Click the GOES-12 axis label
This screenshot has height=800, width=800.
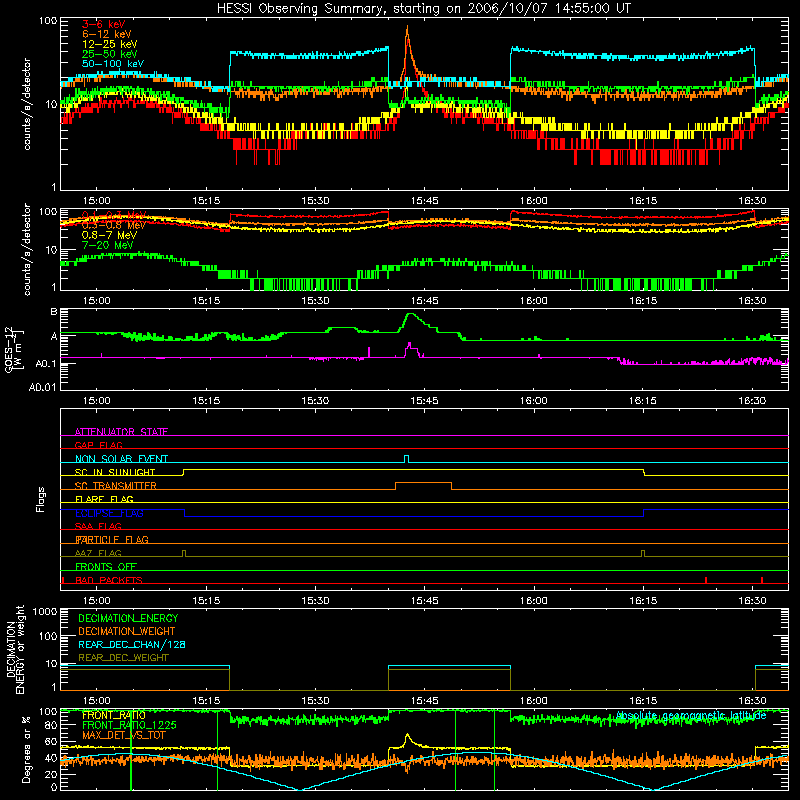(x=13, y=350)
